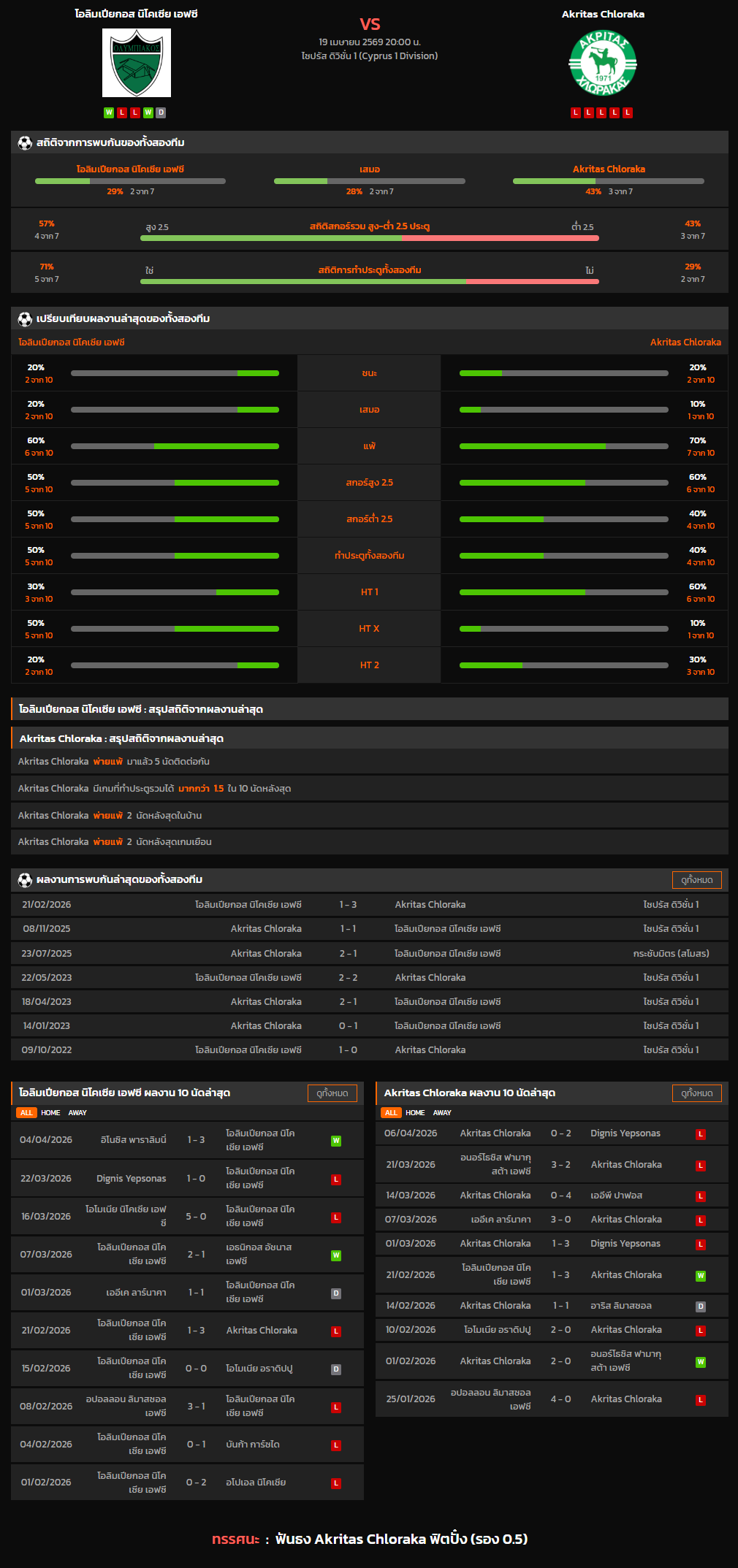This screenshot has height=1568, width=738.
Task: Select ALL filter in Akritas last 10 matches
Action: 391,1112
